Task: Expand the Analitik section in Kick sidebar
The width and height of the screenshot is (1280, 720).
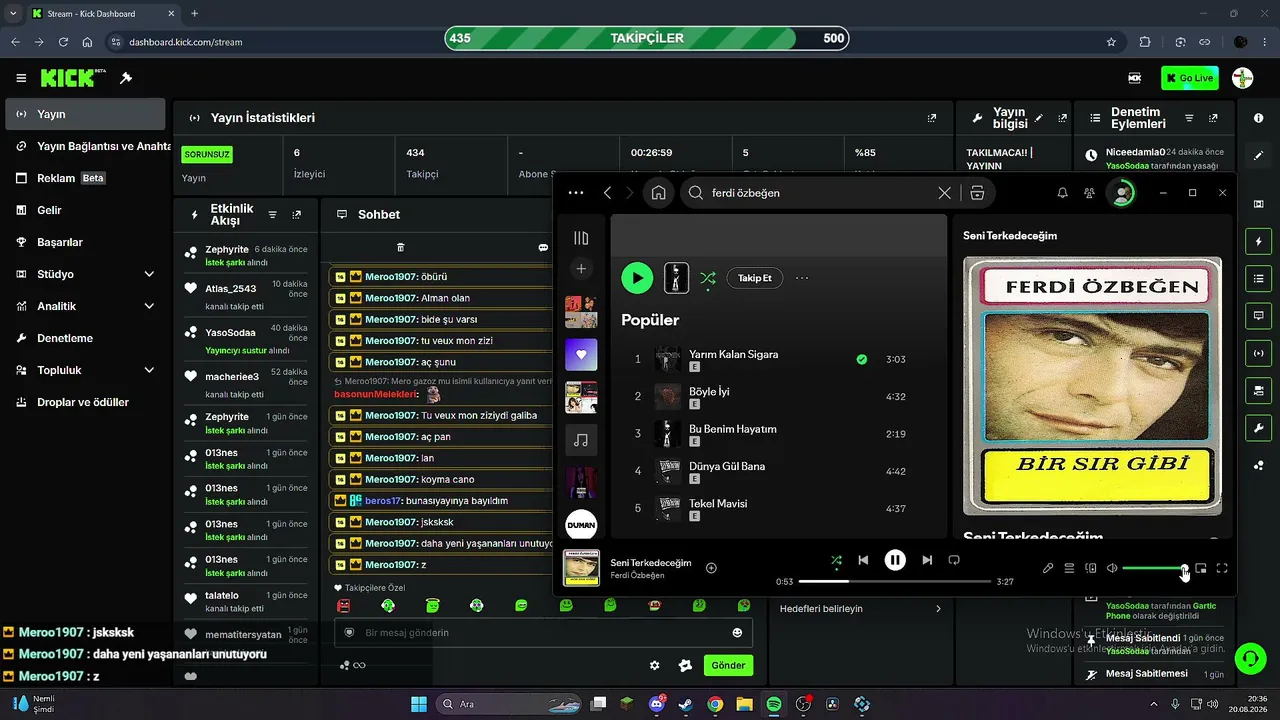Action: point(149,306)
